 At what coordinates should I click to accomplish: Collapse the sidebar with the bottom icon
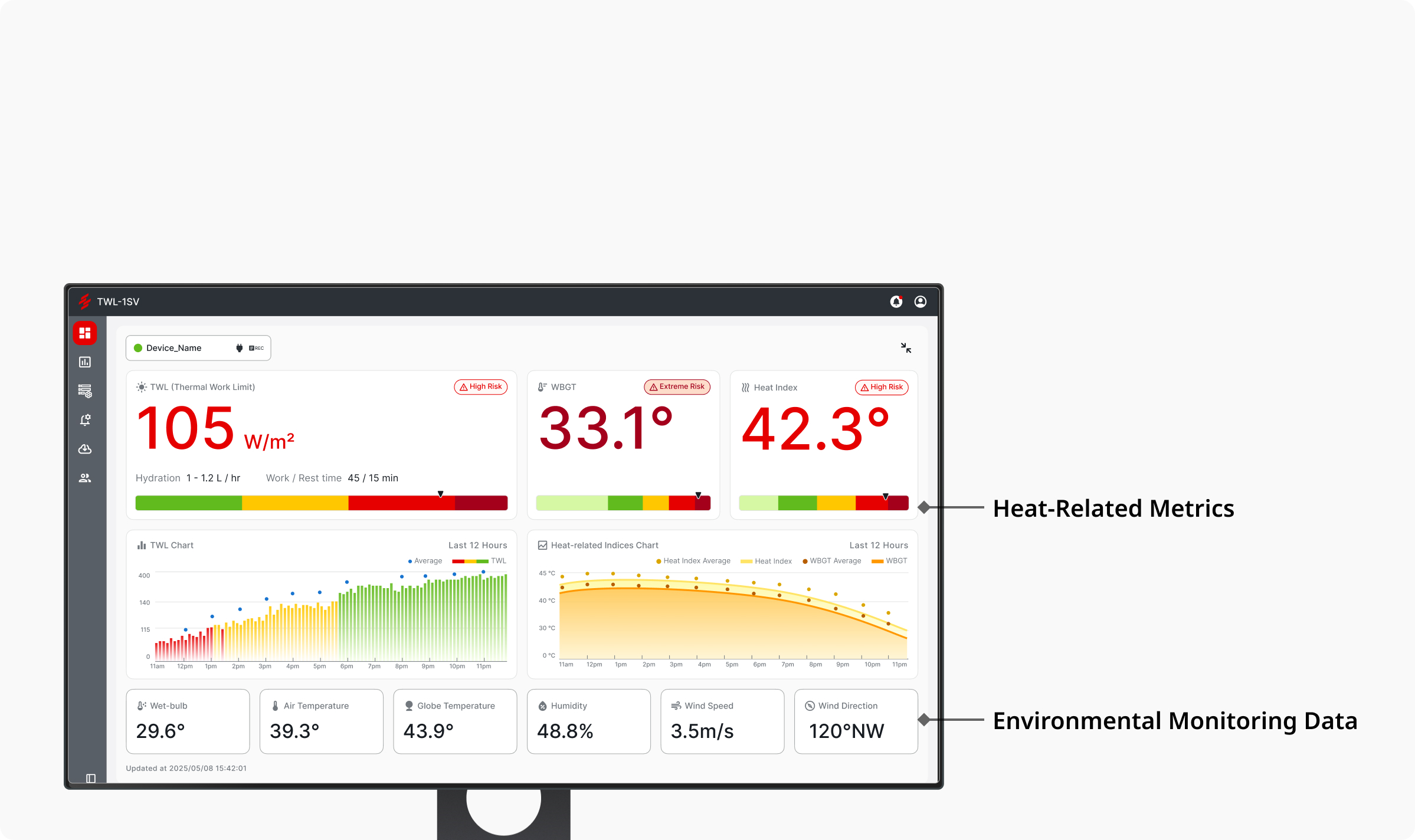tap(90, 777)
